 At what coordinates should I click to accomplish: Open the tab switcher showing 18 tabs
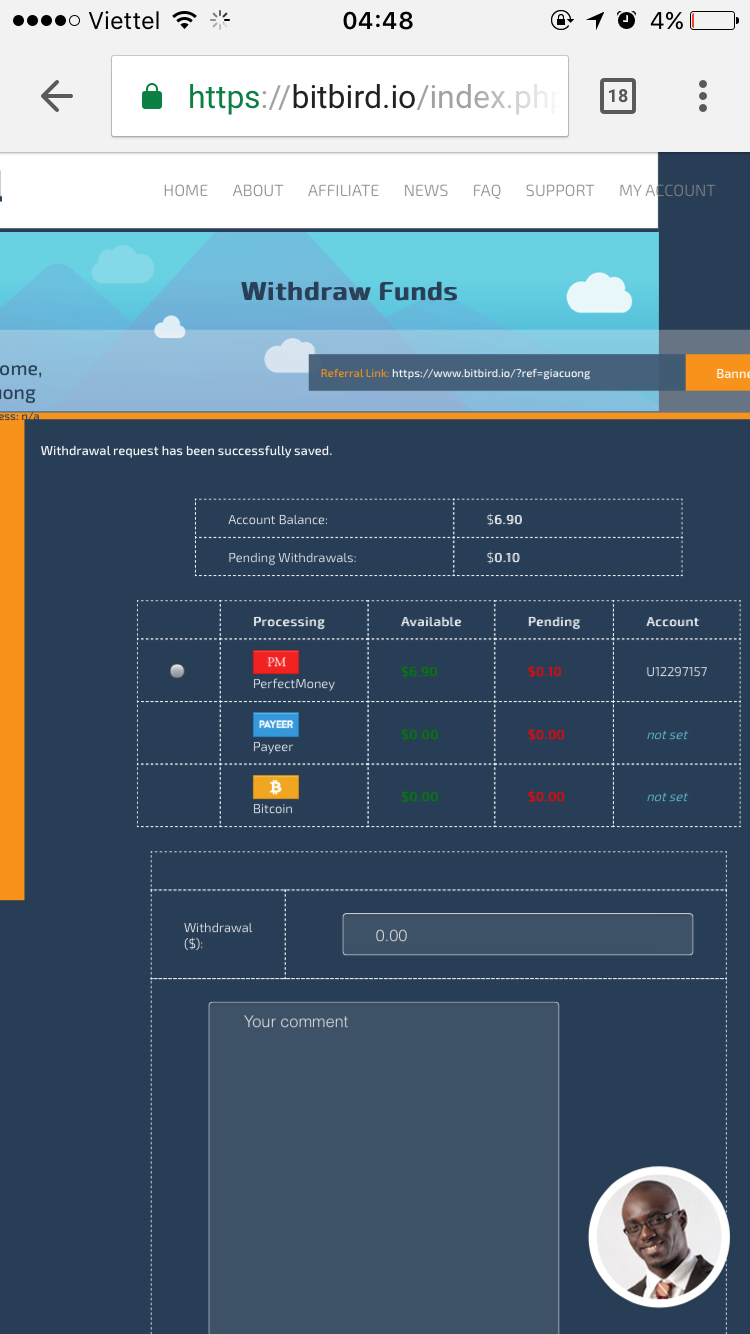tap(618, 96)
